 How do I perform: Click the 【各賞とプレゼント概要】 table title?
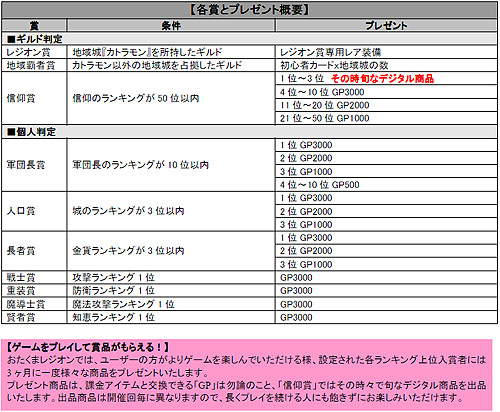pyautogui.click(x=249, y=10)
